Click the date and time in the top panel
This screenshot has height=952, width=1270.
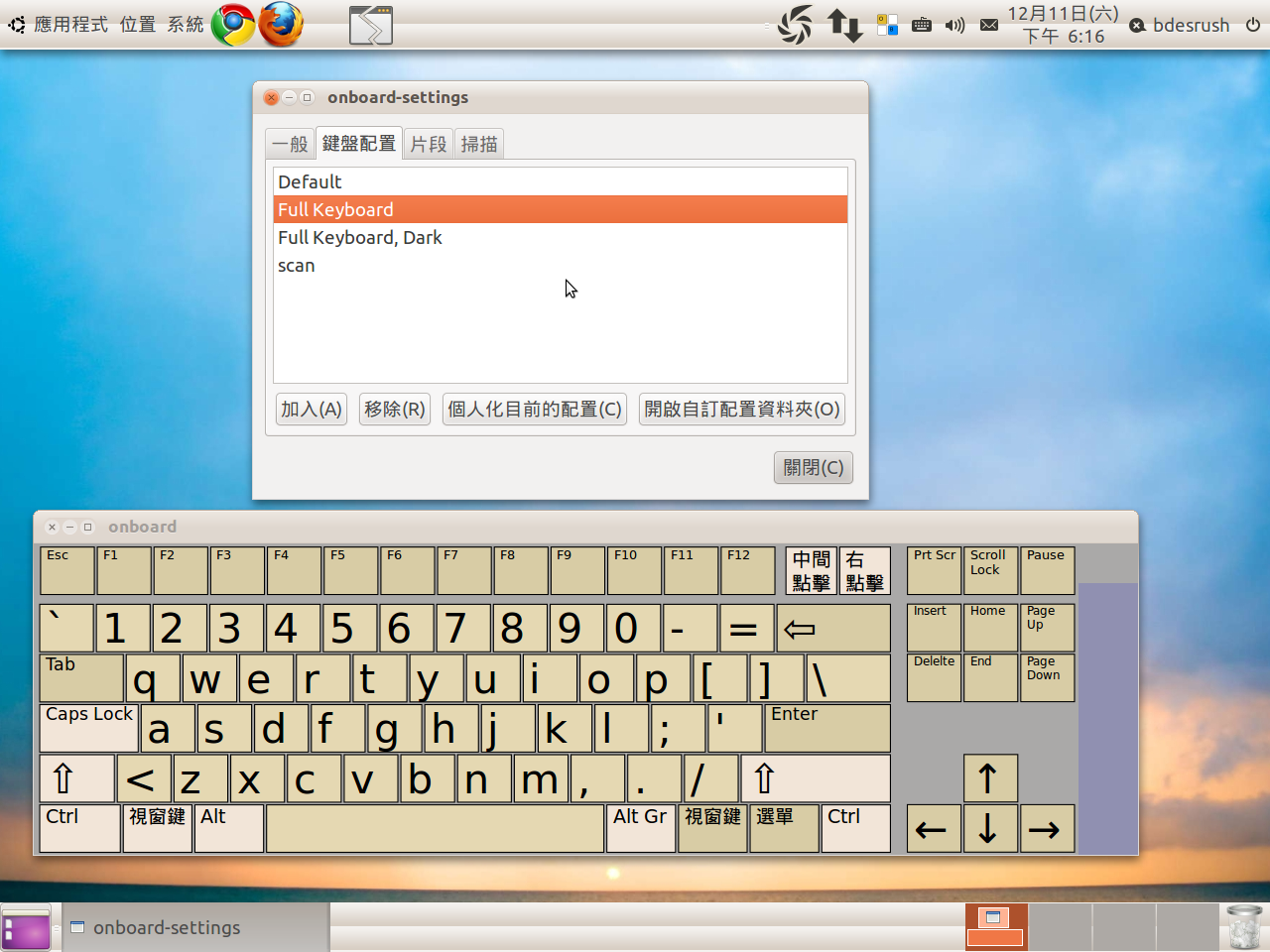1064,25
